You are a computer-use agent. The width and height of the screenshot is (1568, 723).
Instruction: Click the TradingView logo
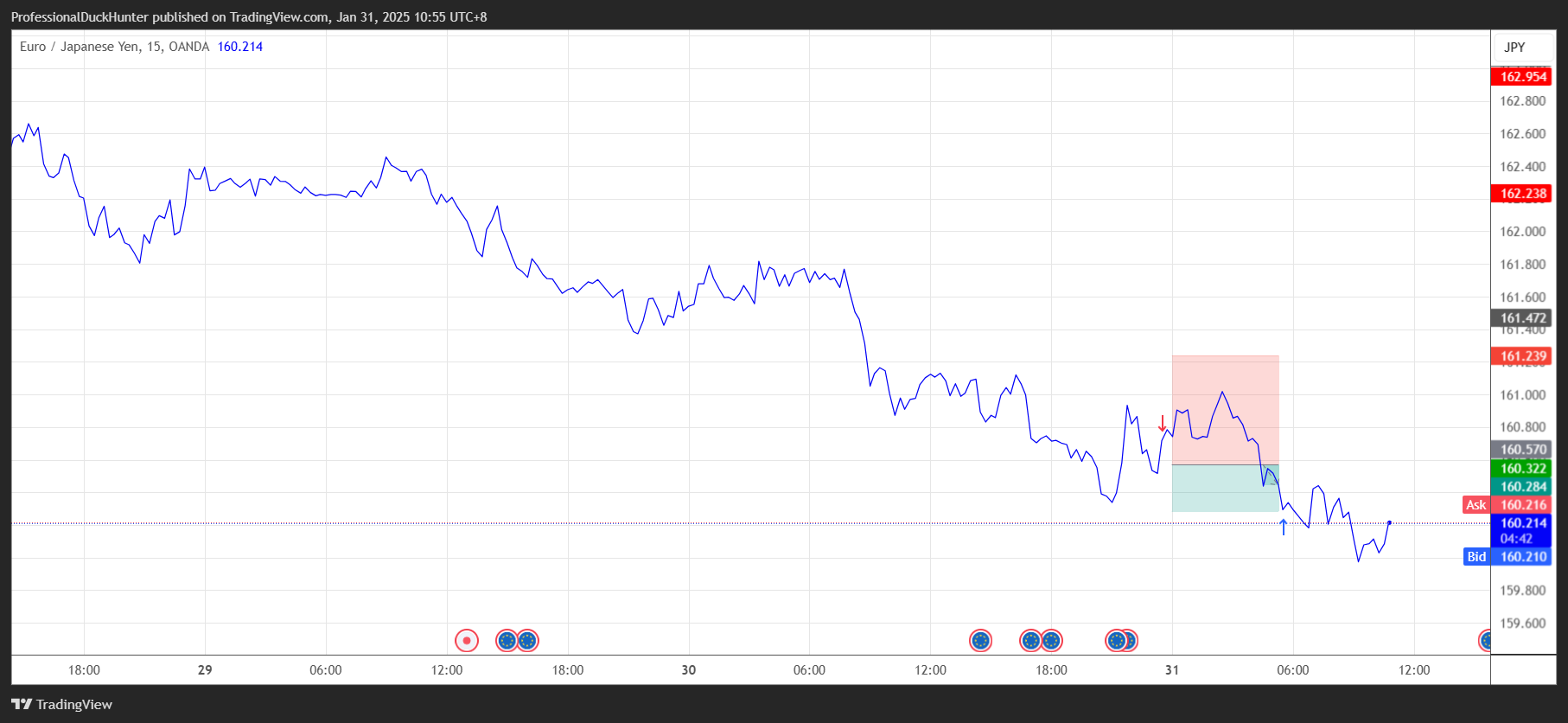point(61,704)
